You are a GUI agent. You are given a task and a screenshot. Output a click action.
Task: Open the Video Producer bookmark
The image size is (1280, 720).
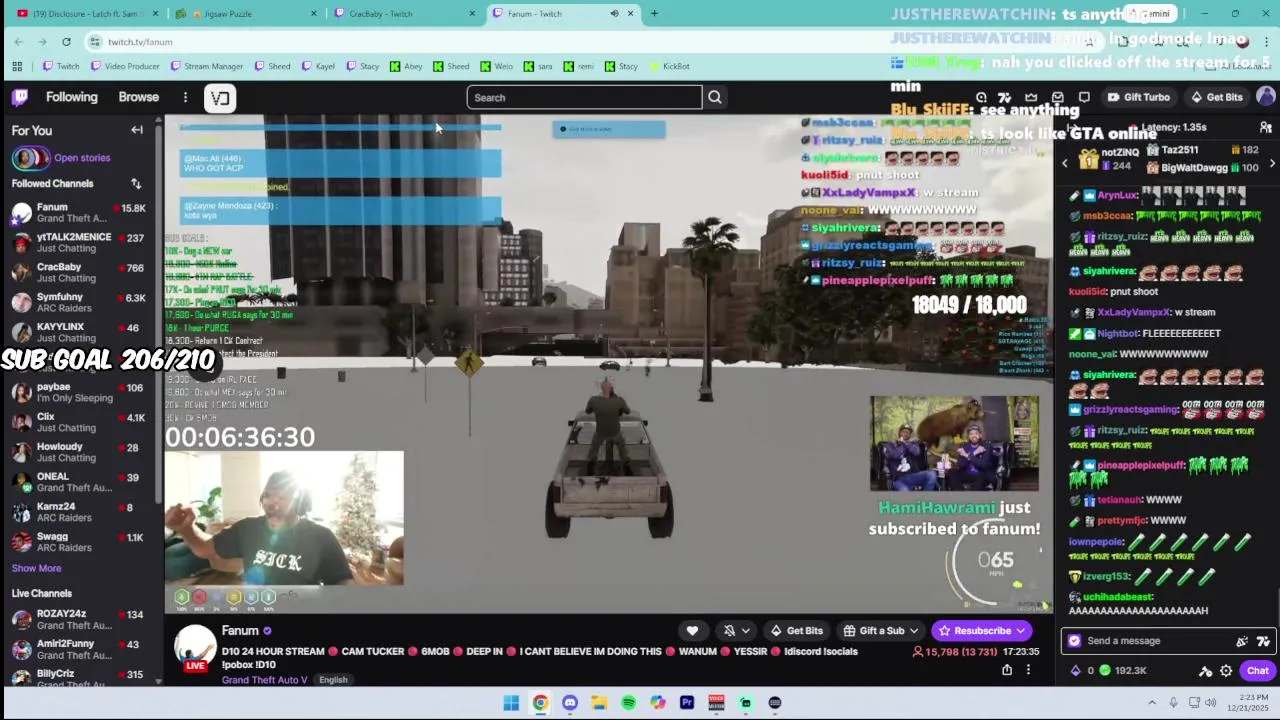click(x=125, y=66)
